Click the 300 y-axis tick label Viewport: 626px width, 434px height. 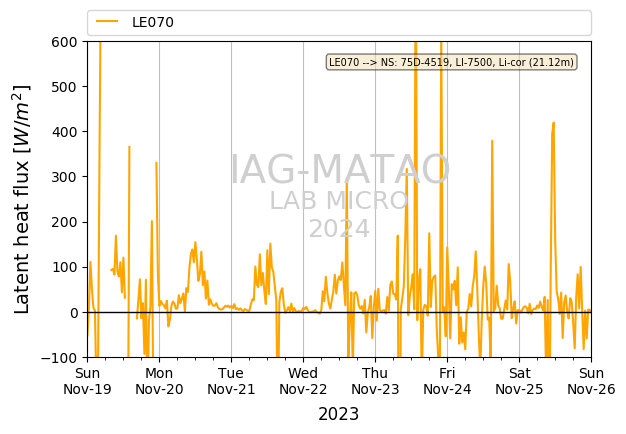coord(64,177)
